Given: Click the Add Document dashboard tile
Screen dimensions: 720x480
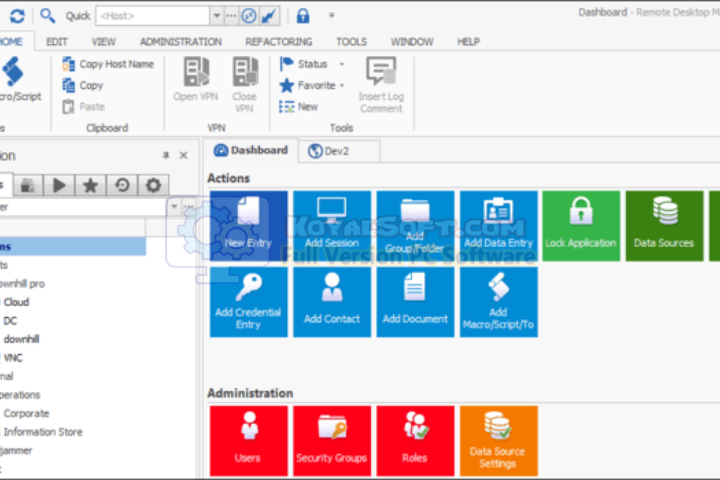Looking at the screenshot, I should [415, 302].
